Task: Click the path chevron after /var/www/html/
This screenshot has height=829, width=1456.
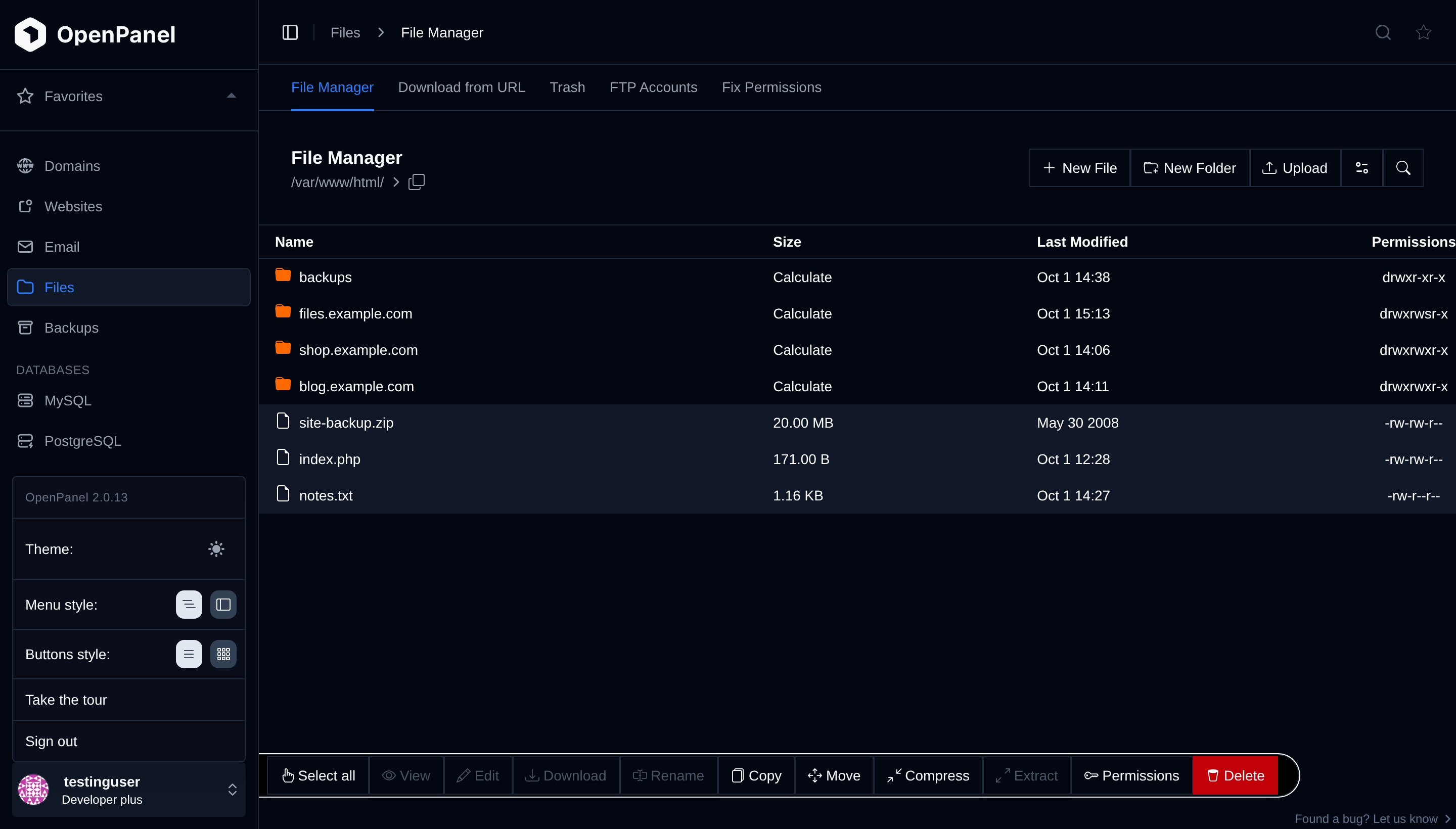Action: click(x=396, y=182)
